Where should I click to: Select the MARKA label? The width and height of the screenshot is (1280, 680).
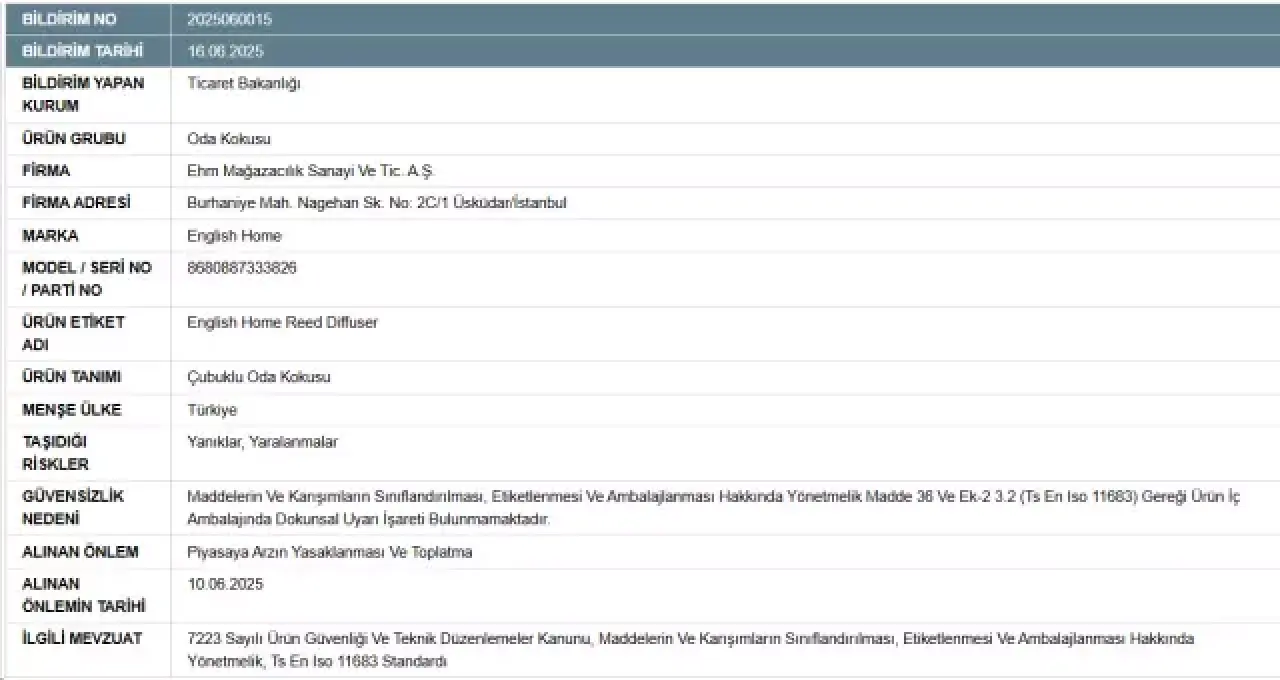click(50, 236)
